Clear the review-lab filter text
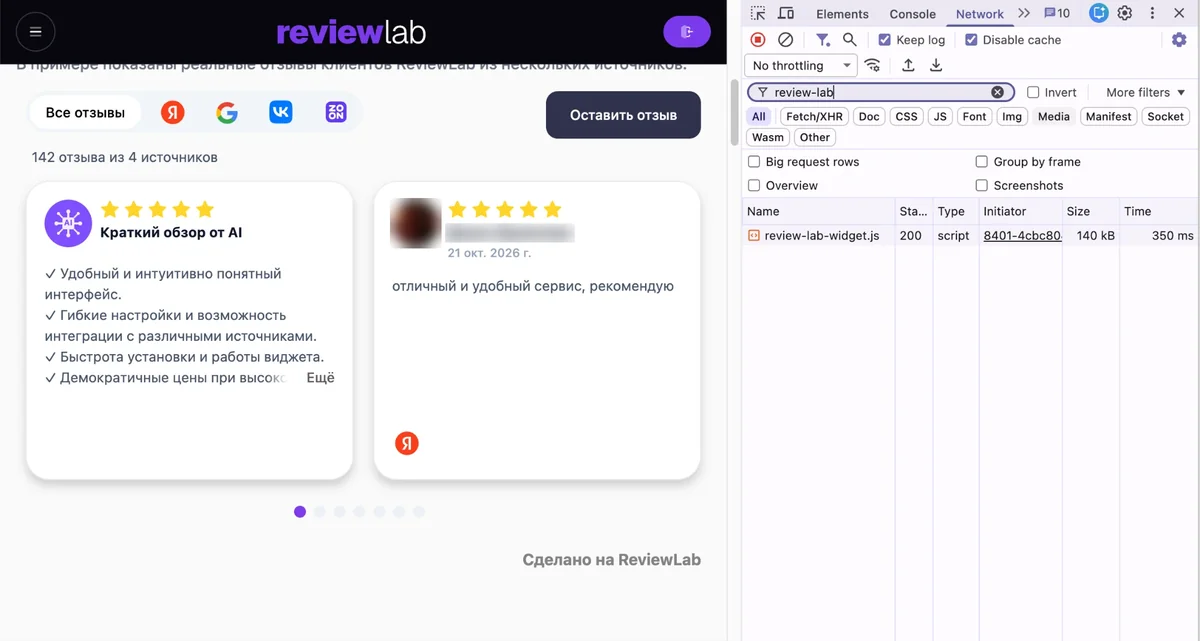 pos(997,92)
